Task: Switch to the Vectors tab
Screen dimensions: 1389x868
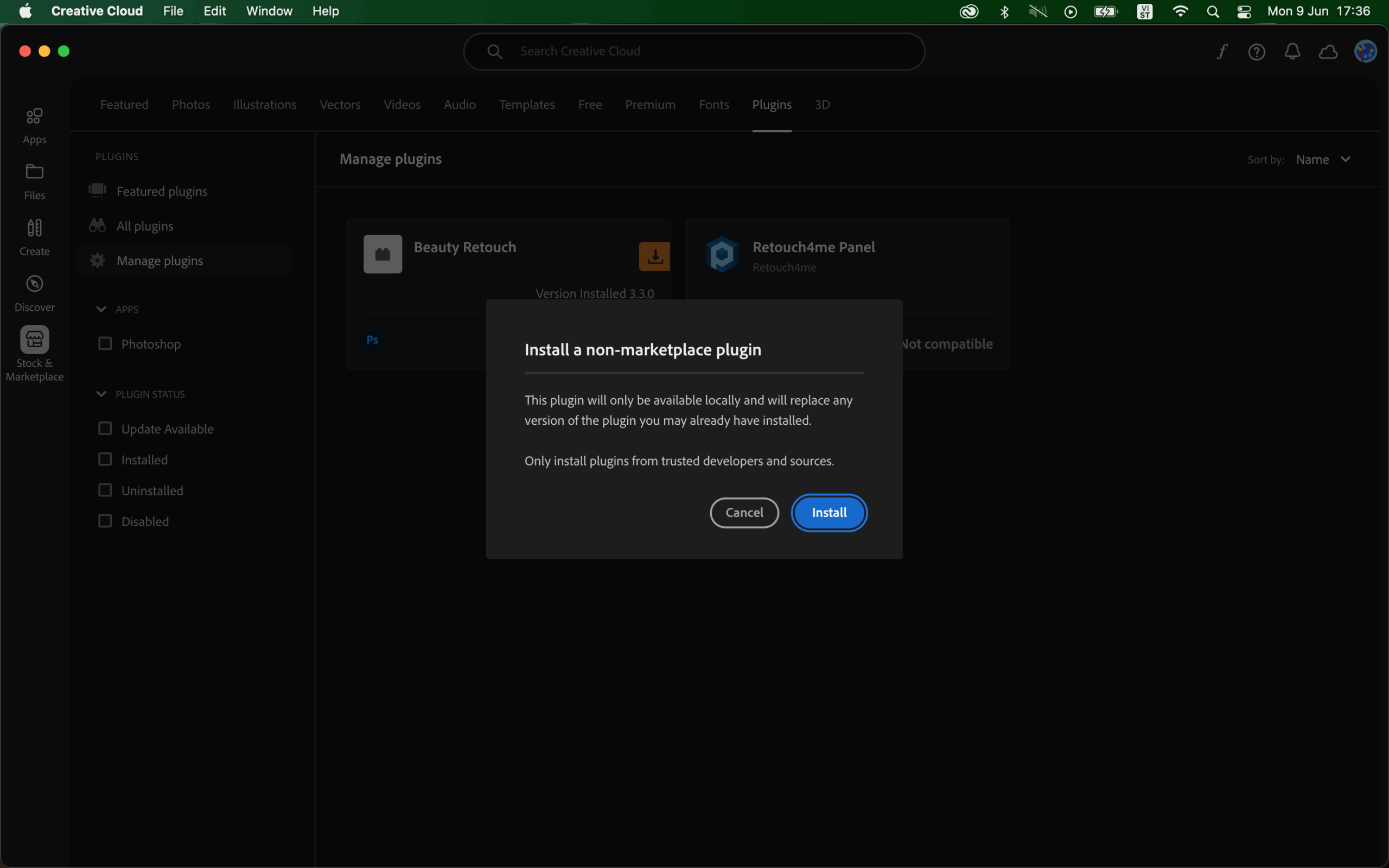Action: [340, 105]
